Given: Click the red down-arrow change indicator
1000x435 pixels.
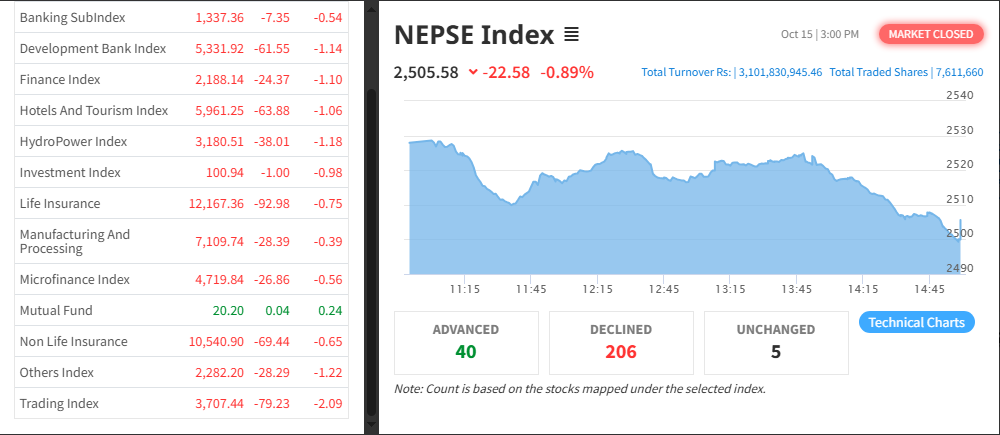Looking at the screenshot, I should [472, 72].
